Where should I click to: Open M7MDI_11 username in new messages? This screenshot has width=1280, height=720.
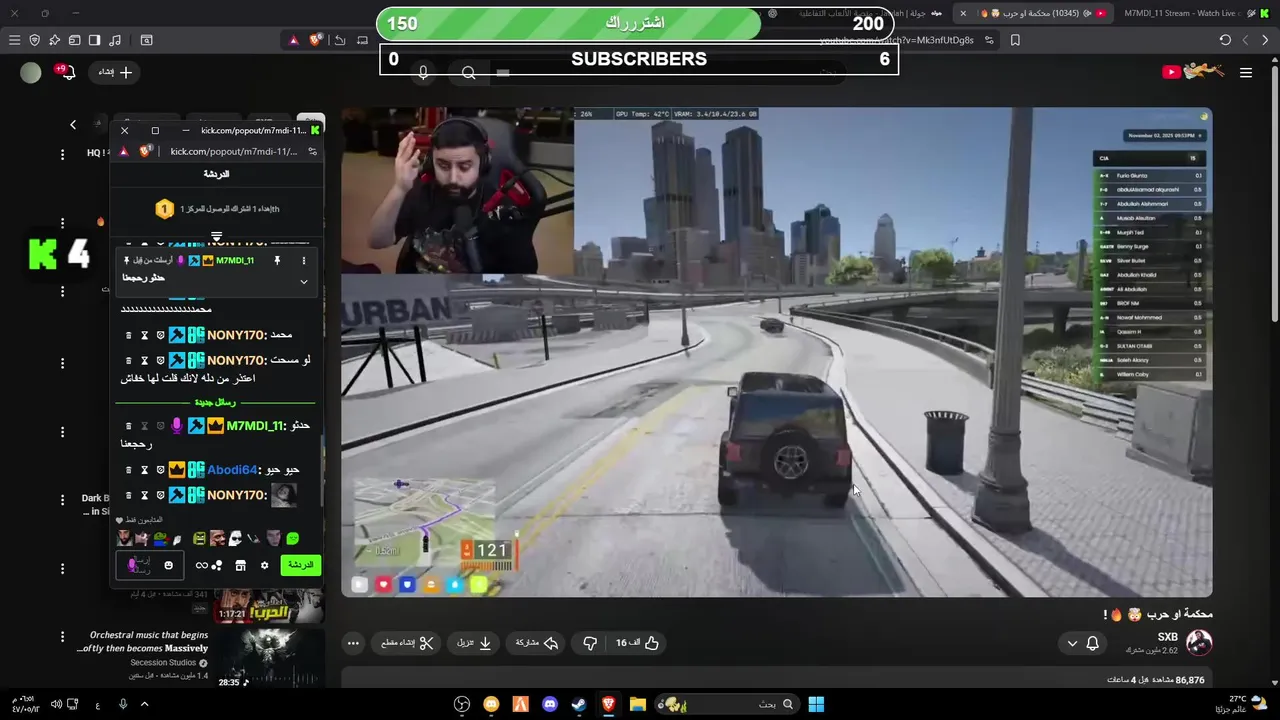[256, 426]
